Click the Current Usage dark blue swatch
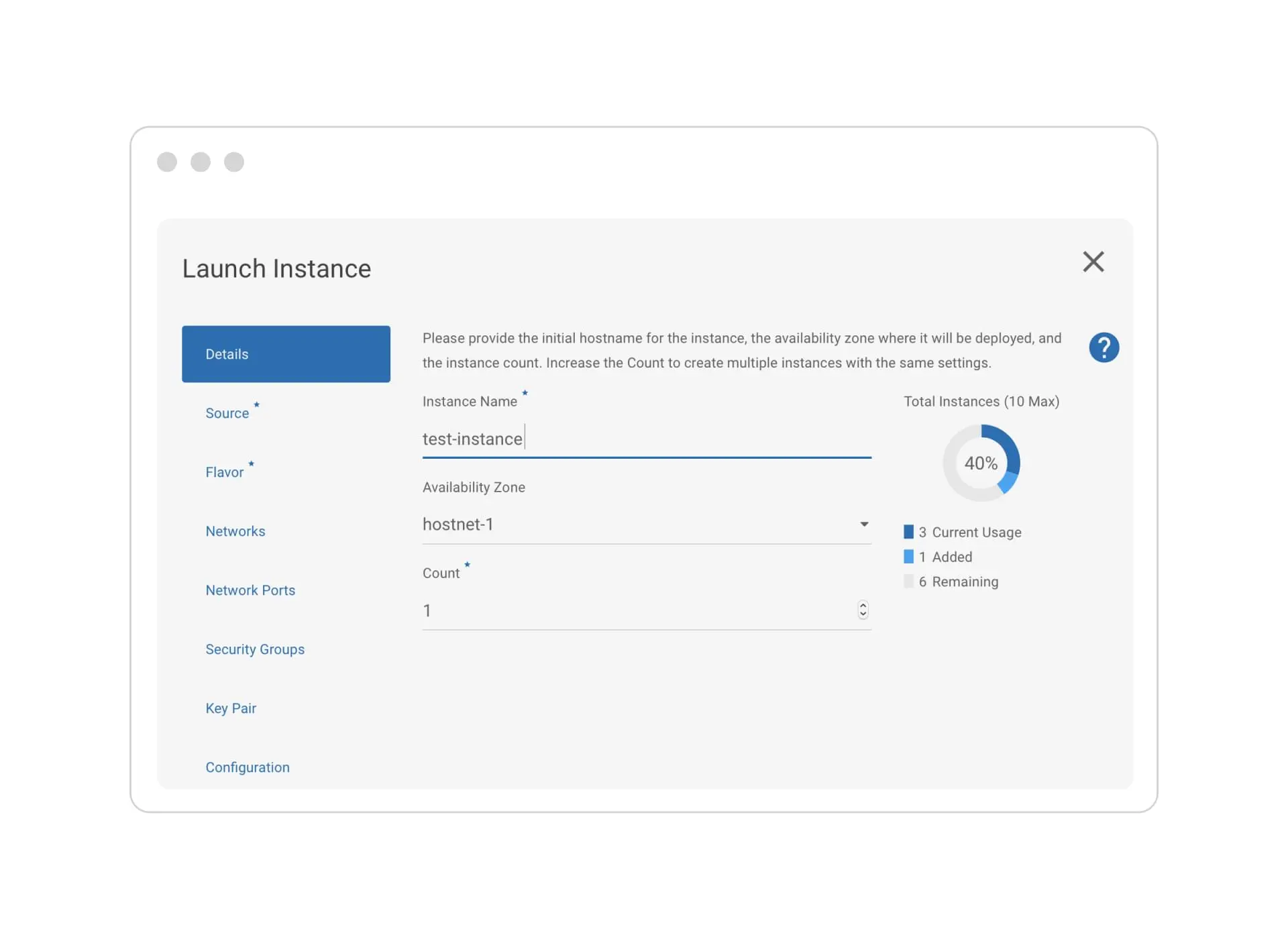 tap(908, 532)
